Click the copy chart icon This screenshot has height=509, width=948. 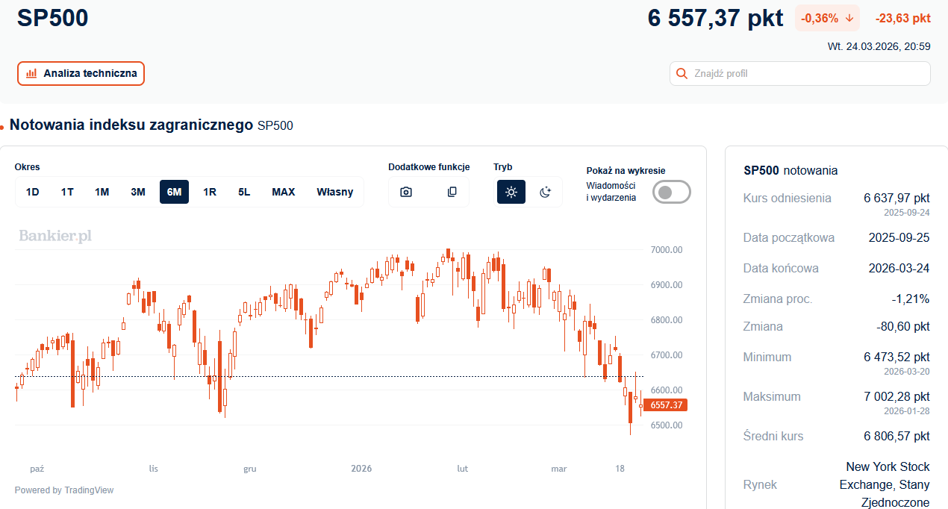452,192
